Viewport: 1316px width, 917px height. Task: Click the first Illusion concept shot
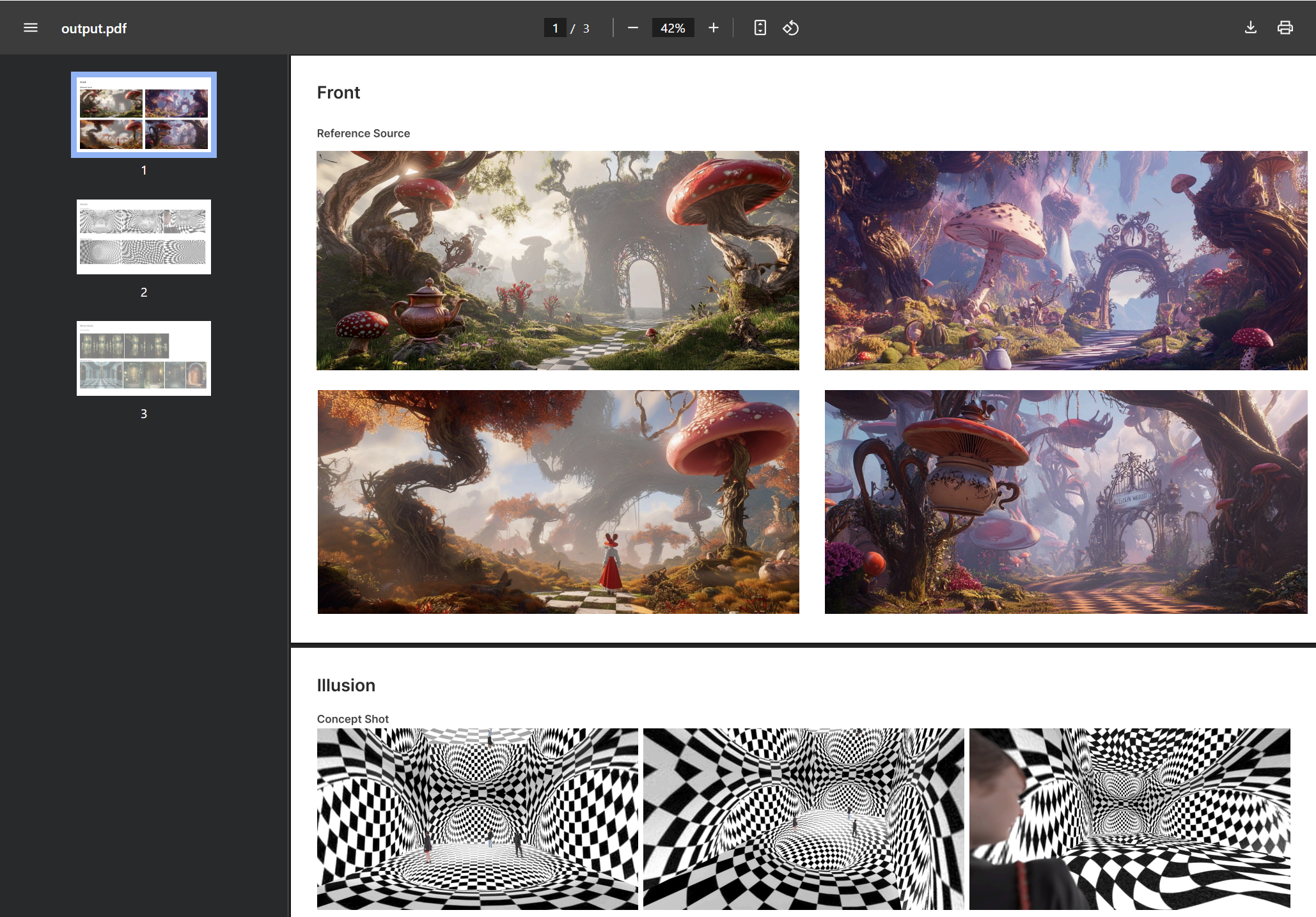(x=477, y=819)
